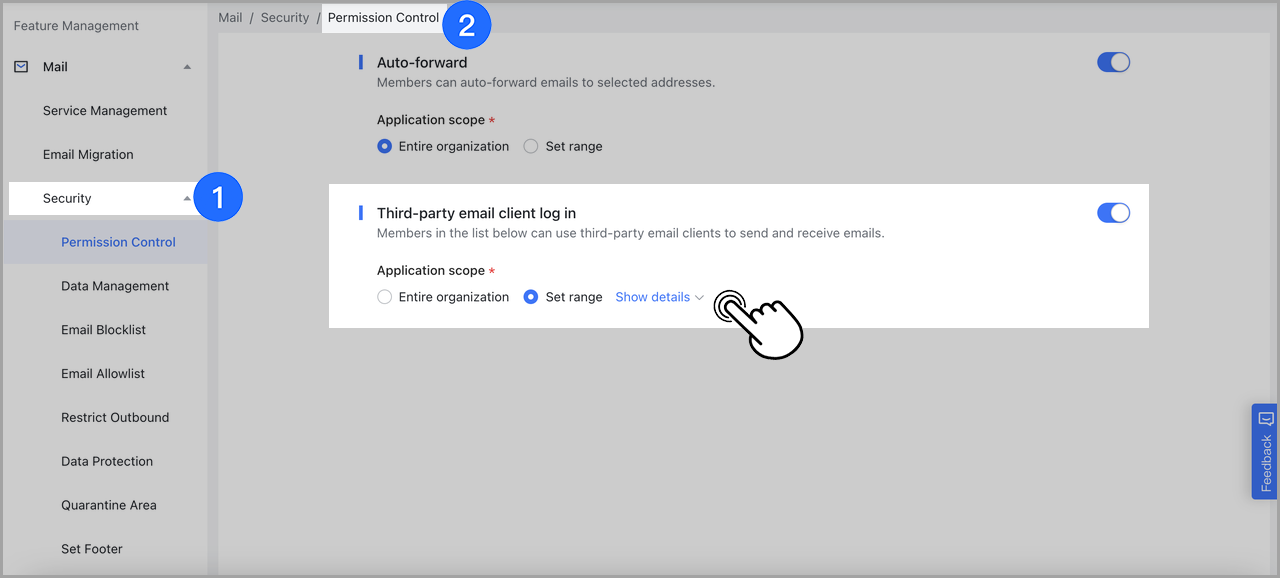Screen dimensions: 1280x578
Task: Click the Feature Management heading
Action: [x=76, y=26]
